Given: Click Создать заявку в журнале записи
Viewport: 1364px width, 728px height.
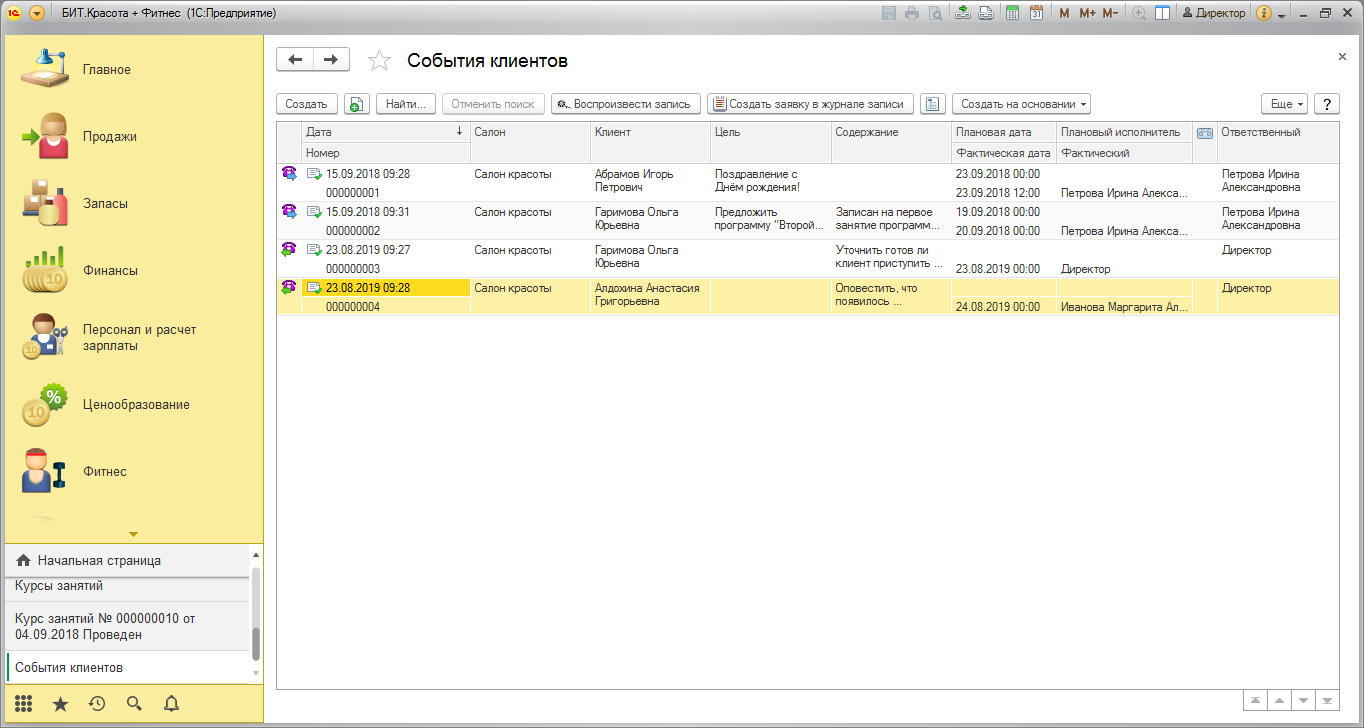Looking at the screenshot, I should (x=810, y=104).
